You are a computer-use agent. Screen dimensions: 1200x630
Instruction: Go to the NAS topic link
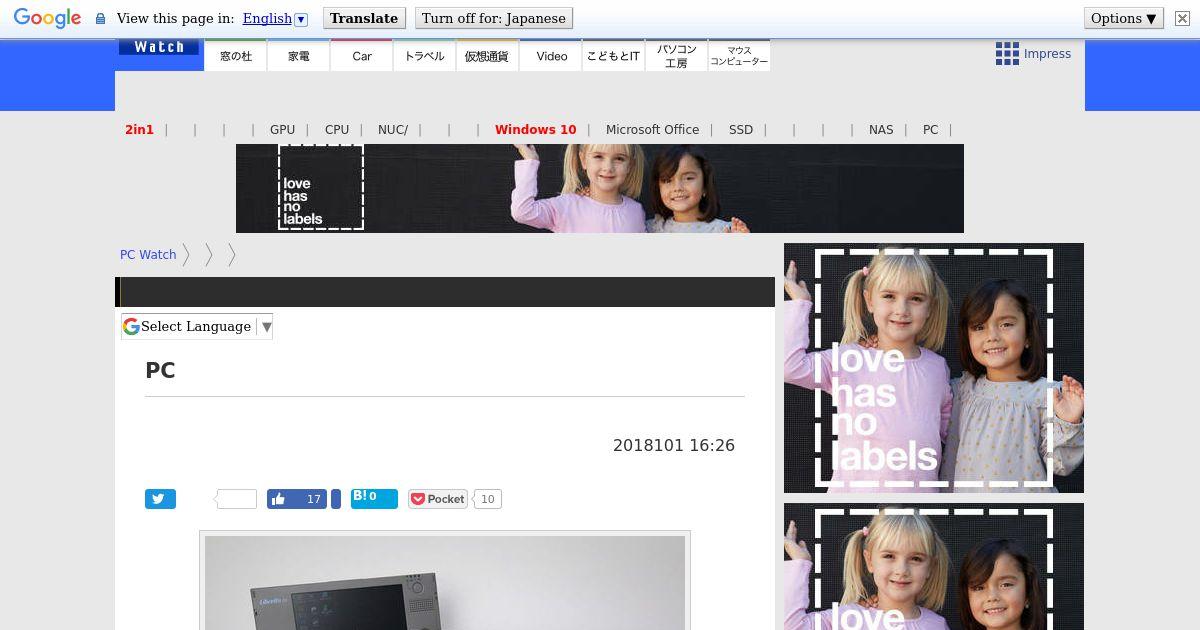pyautogui.click(x=881, y=130)
